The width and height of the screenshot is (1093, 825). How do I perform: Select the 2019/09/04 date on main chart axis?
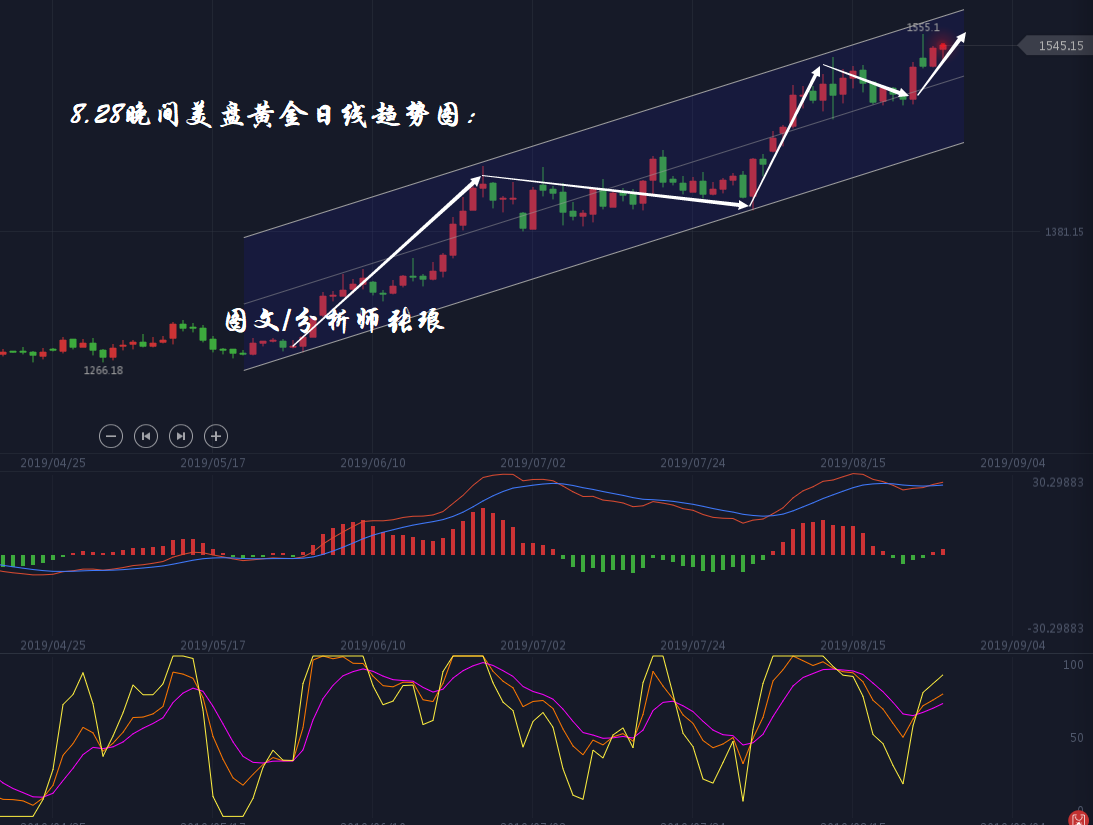[1012, 463]
